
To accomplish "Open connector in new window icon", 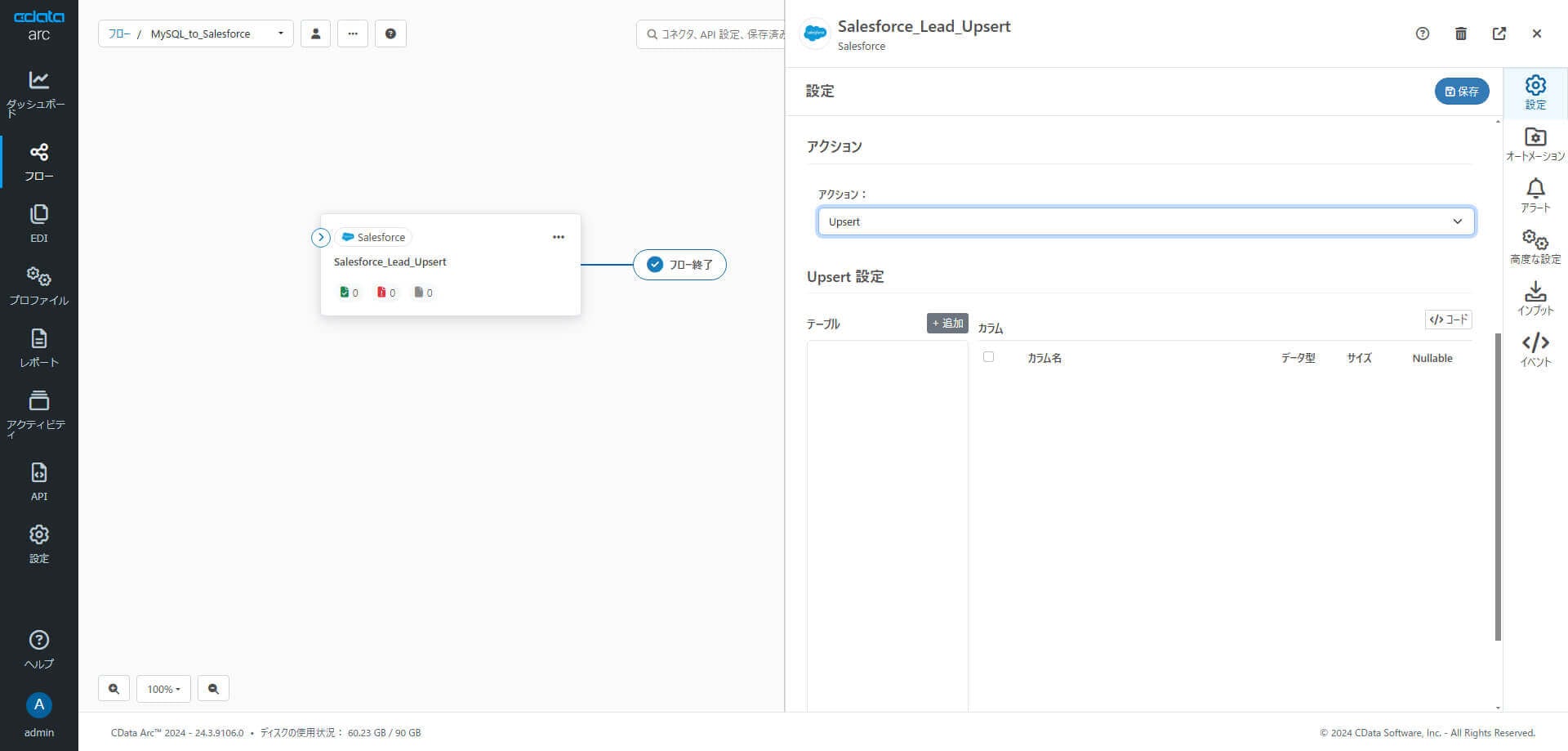I will [x=1499, y=34].
